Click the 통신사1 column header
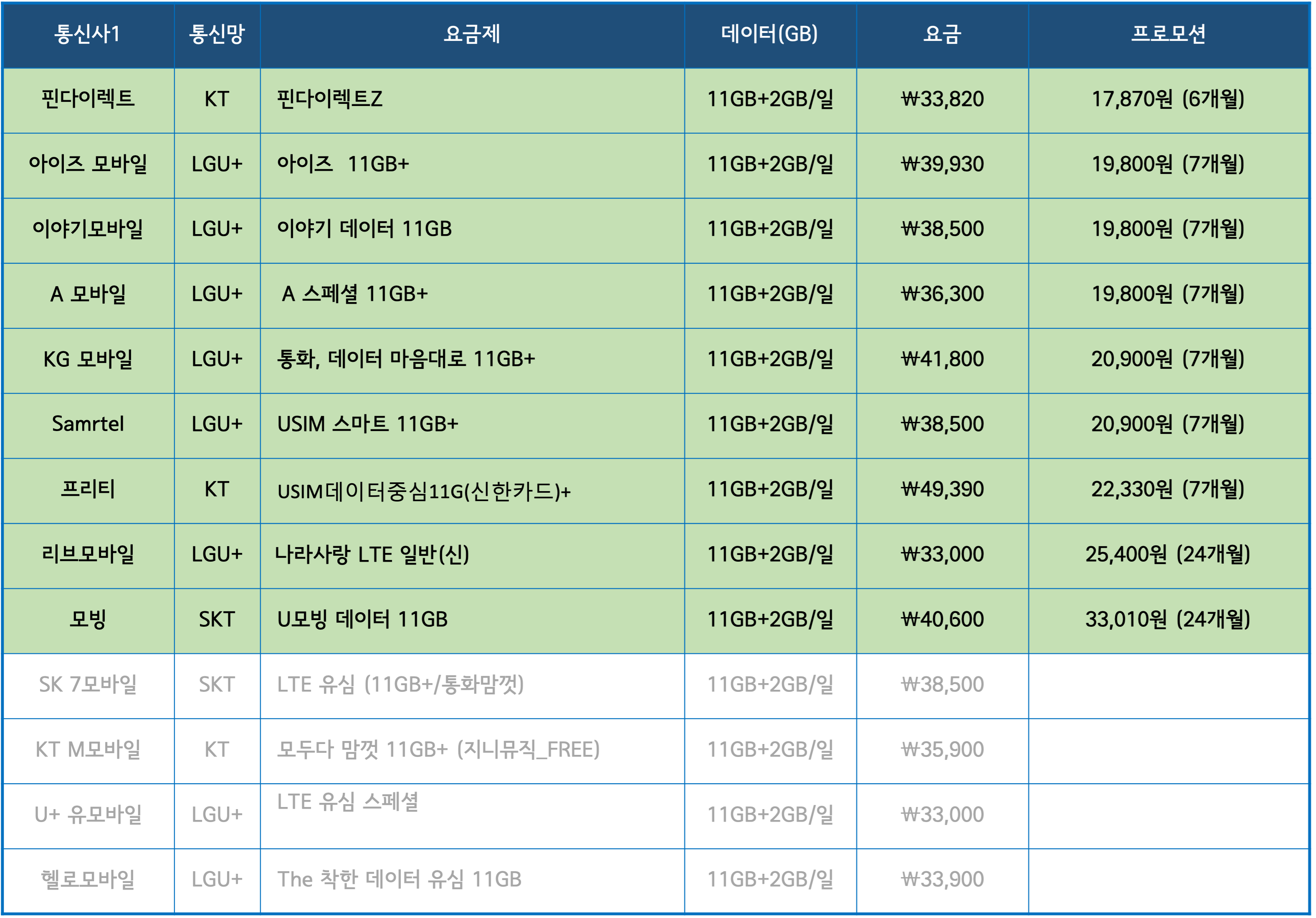 pos(88,35)
